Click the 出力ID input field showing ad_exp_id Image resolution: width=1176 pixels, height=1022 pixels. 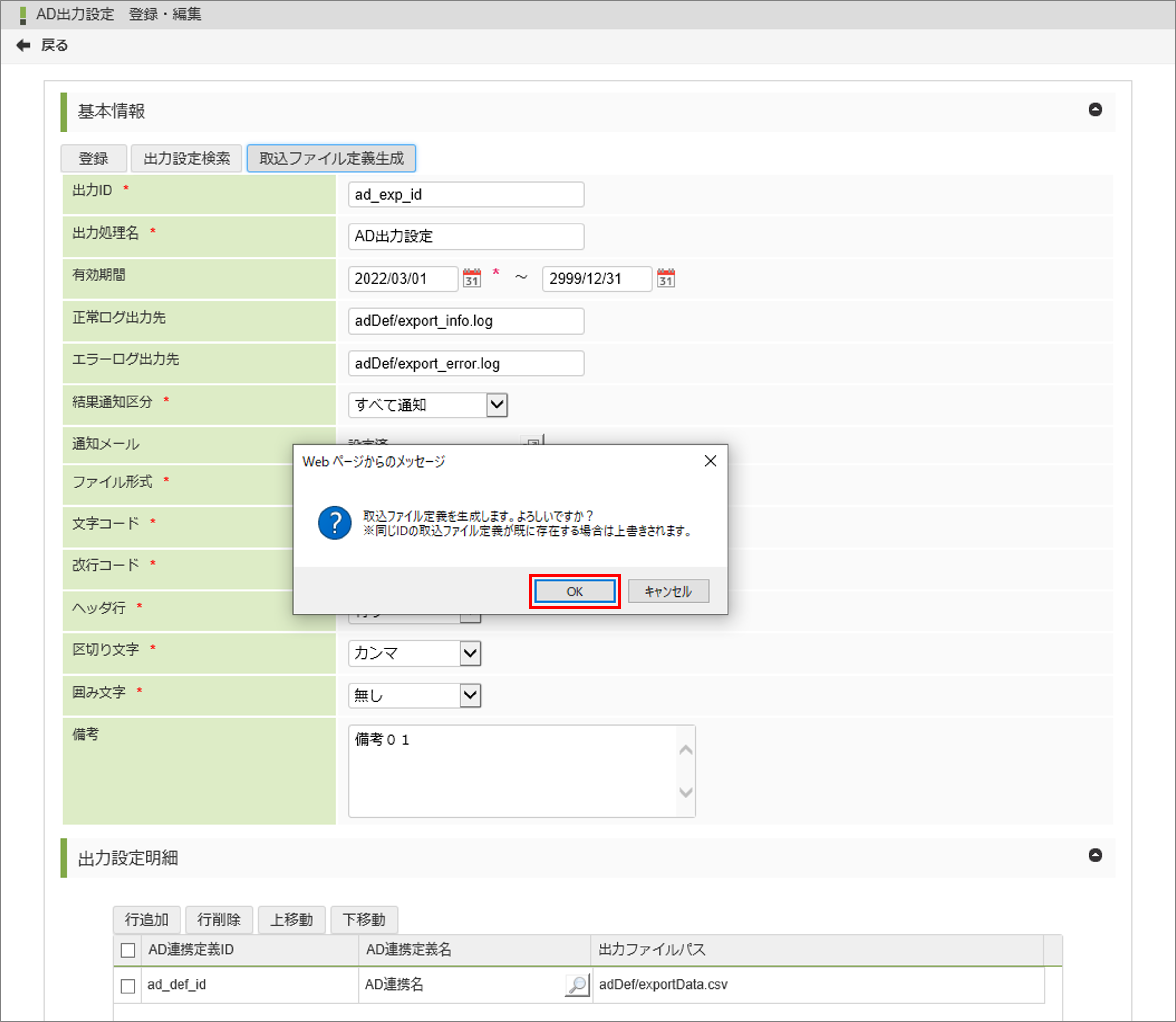point(466,194)
